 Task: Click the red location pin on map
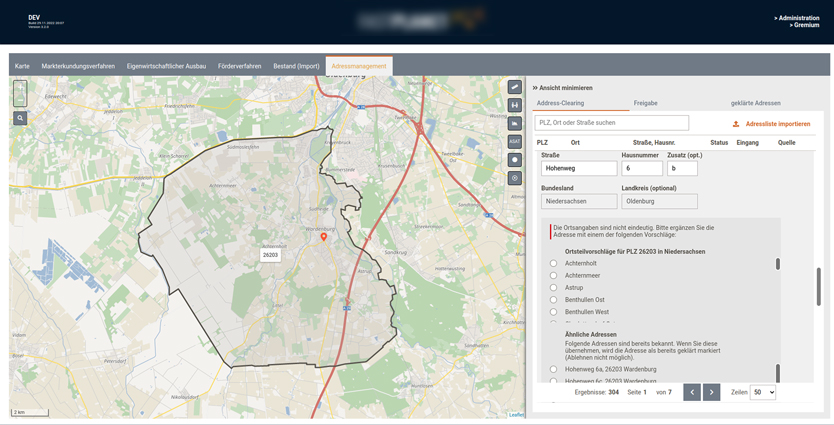point(324,237)
